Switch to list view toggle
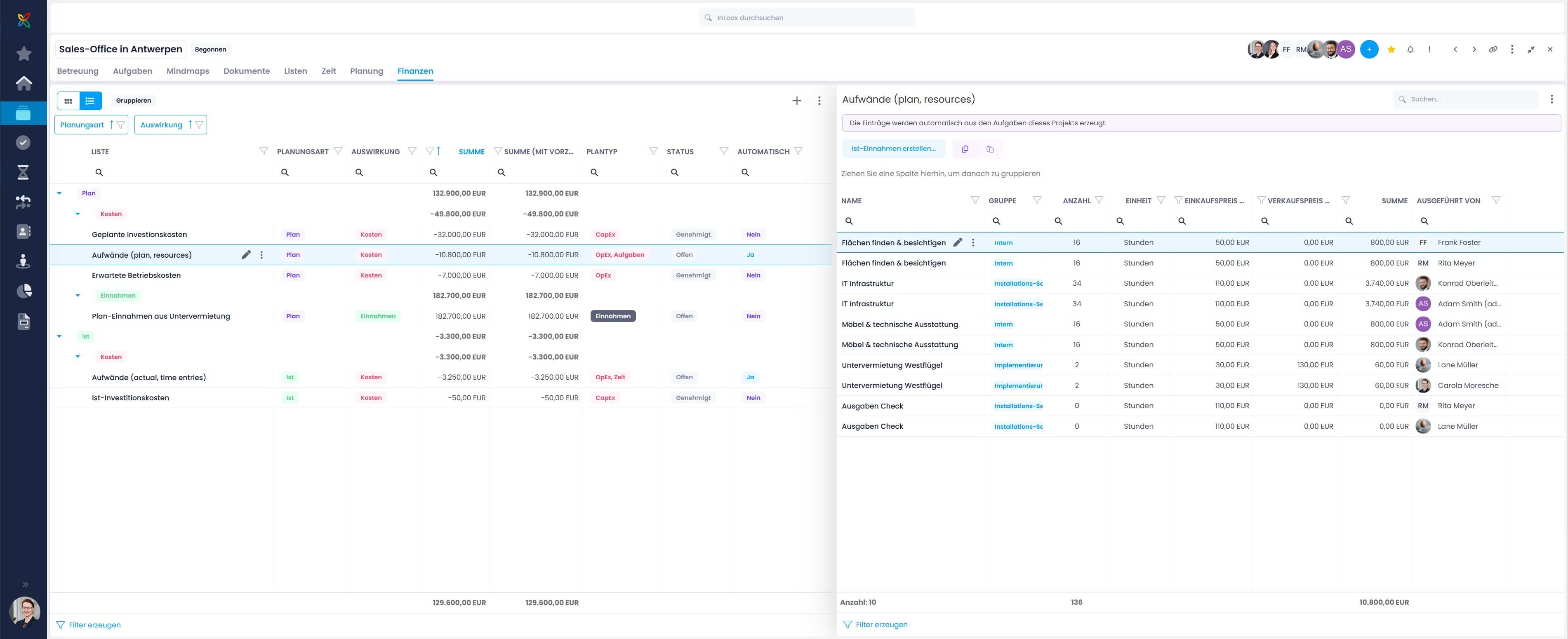 point(90,101)
